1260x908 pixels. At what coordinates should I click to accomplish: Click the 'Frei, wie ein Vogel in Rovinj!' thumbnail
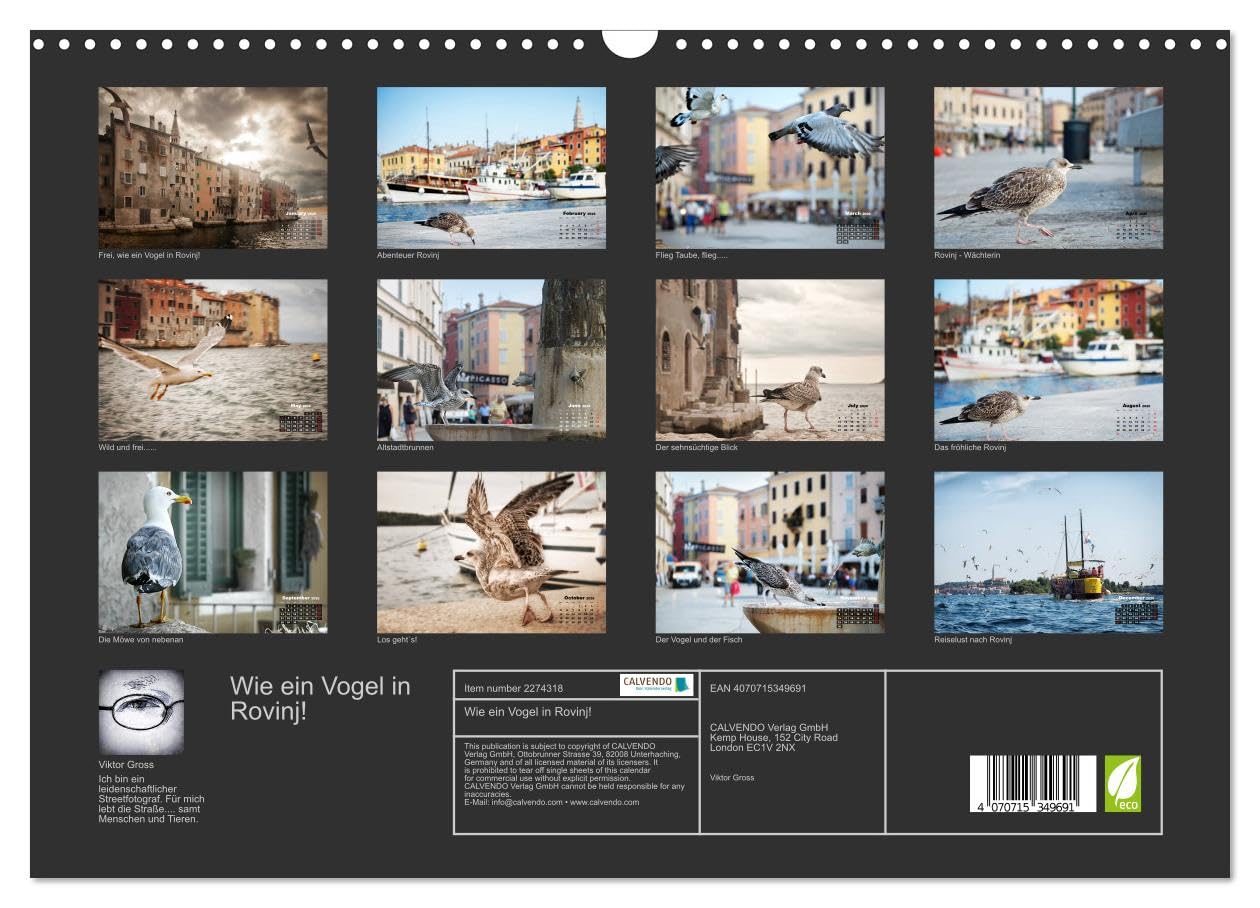pos(212,168)
